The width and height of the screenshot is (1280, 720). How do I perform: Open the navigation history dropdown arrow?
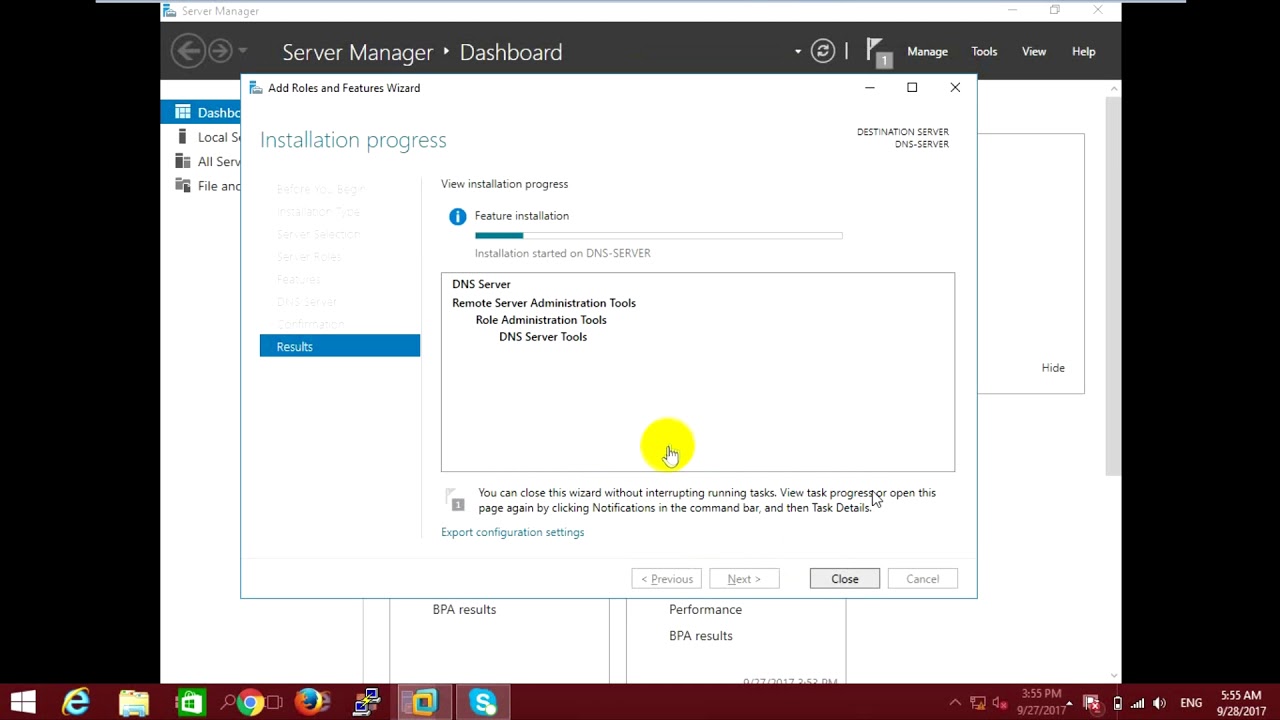click(x=243, y=51)
